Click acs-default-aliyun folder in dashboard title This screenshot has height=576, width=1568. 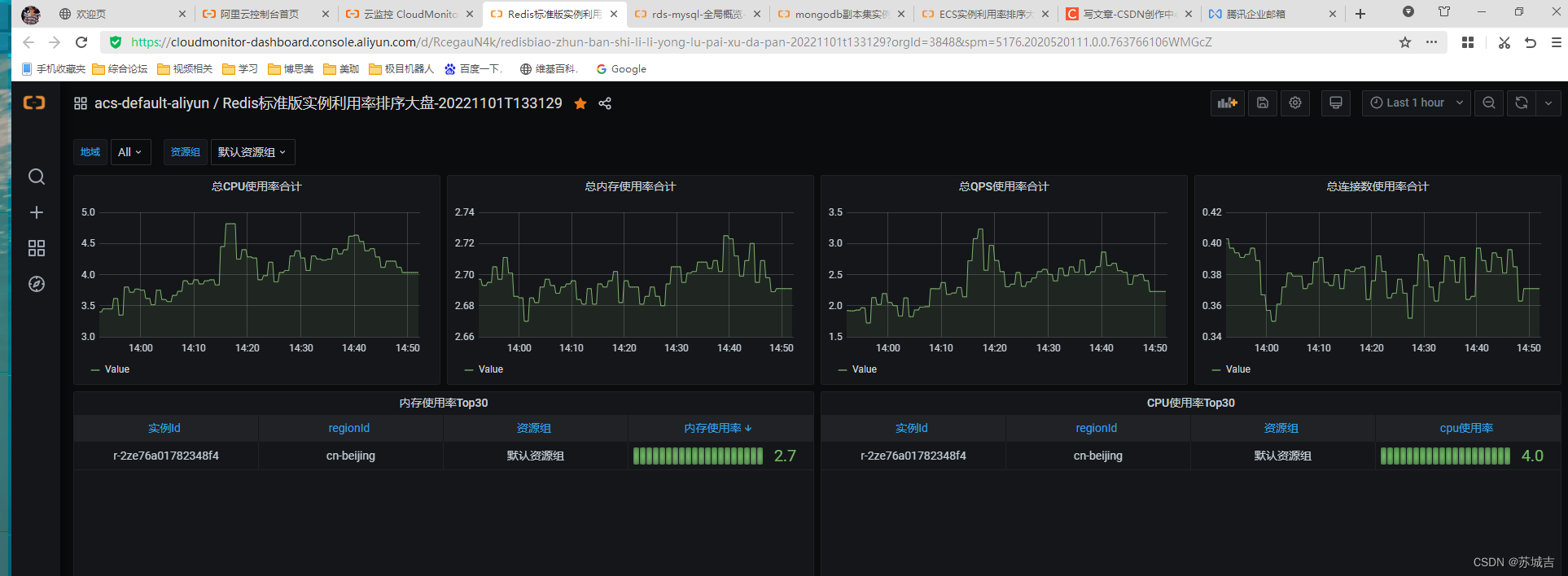tap(151, 103)
